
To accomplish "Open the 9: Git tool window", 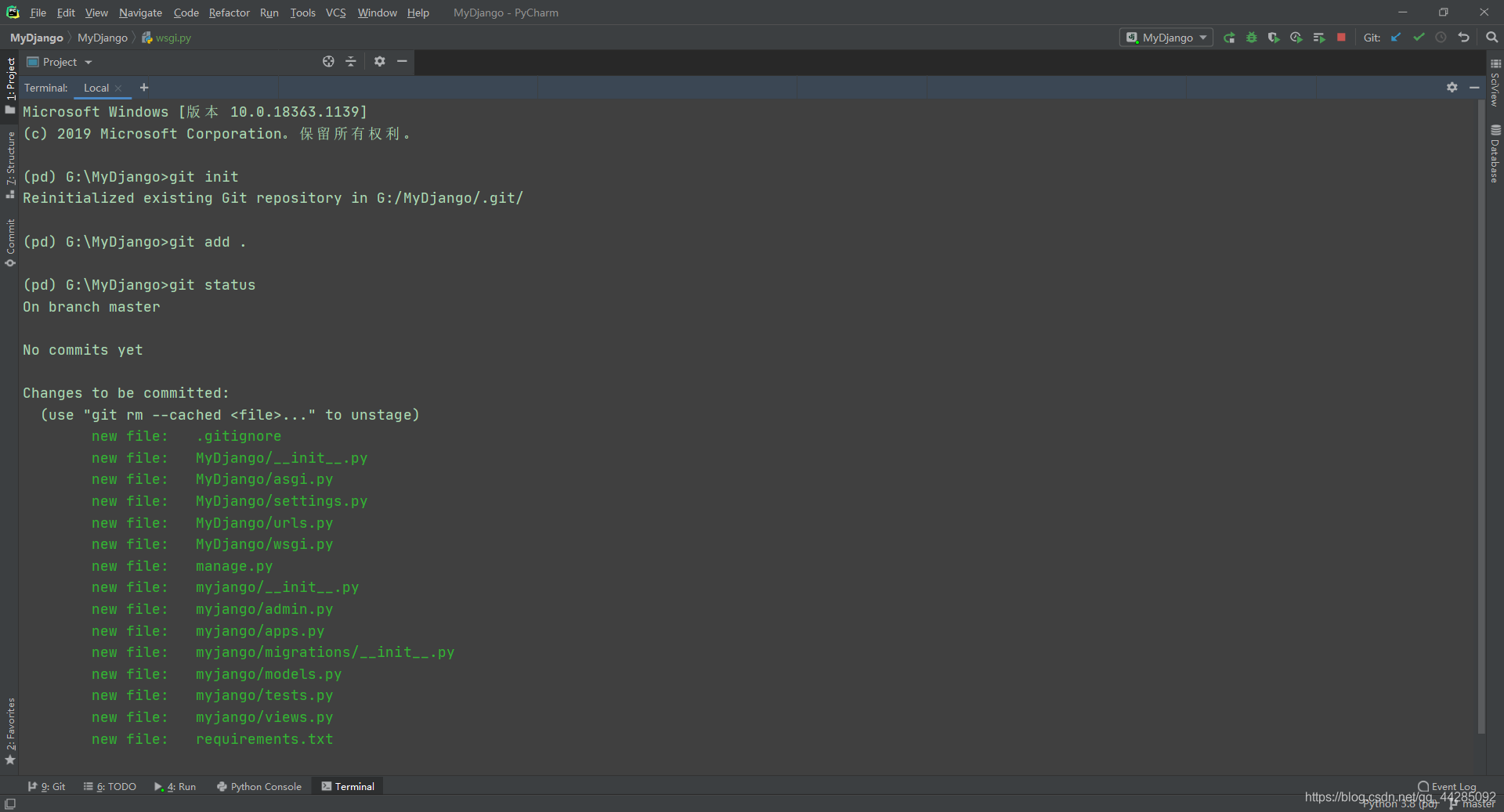I will point(46,786).
